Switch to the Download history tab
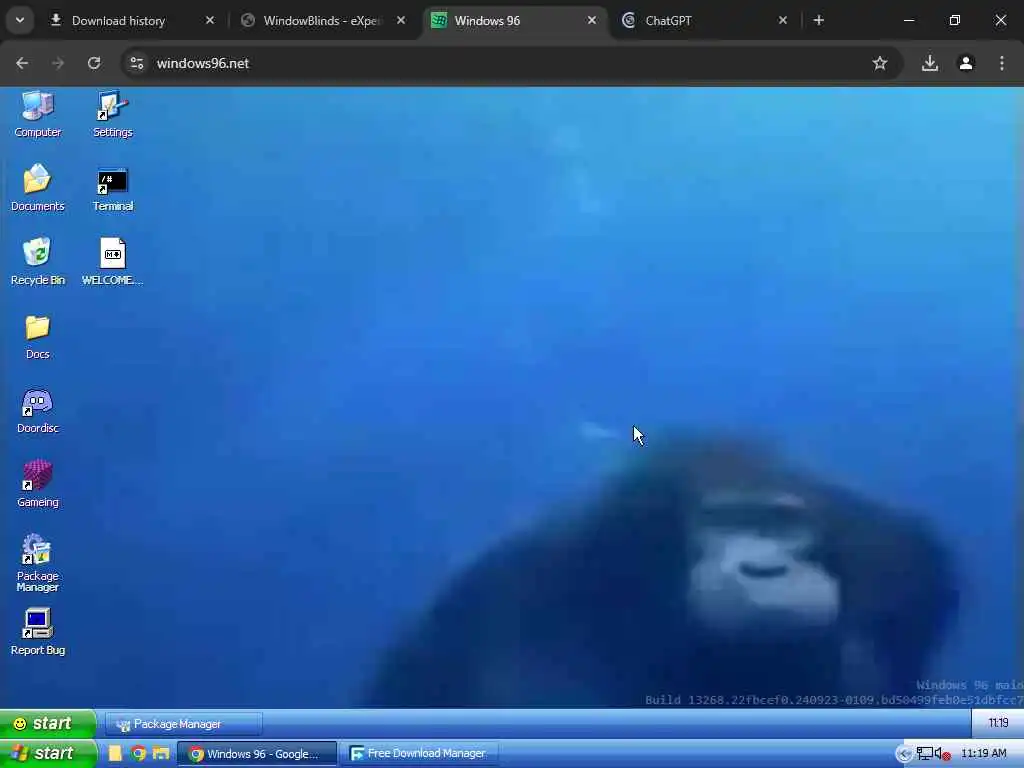 pos(118,21)
